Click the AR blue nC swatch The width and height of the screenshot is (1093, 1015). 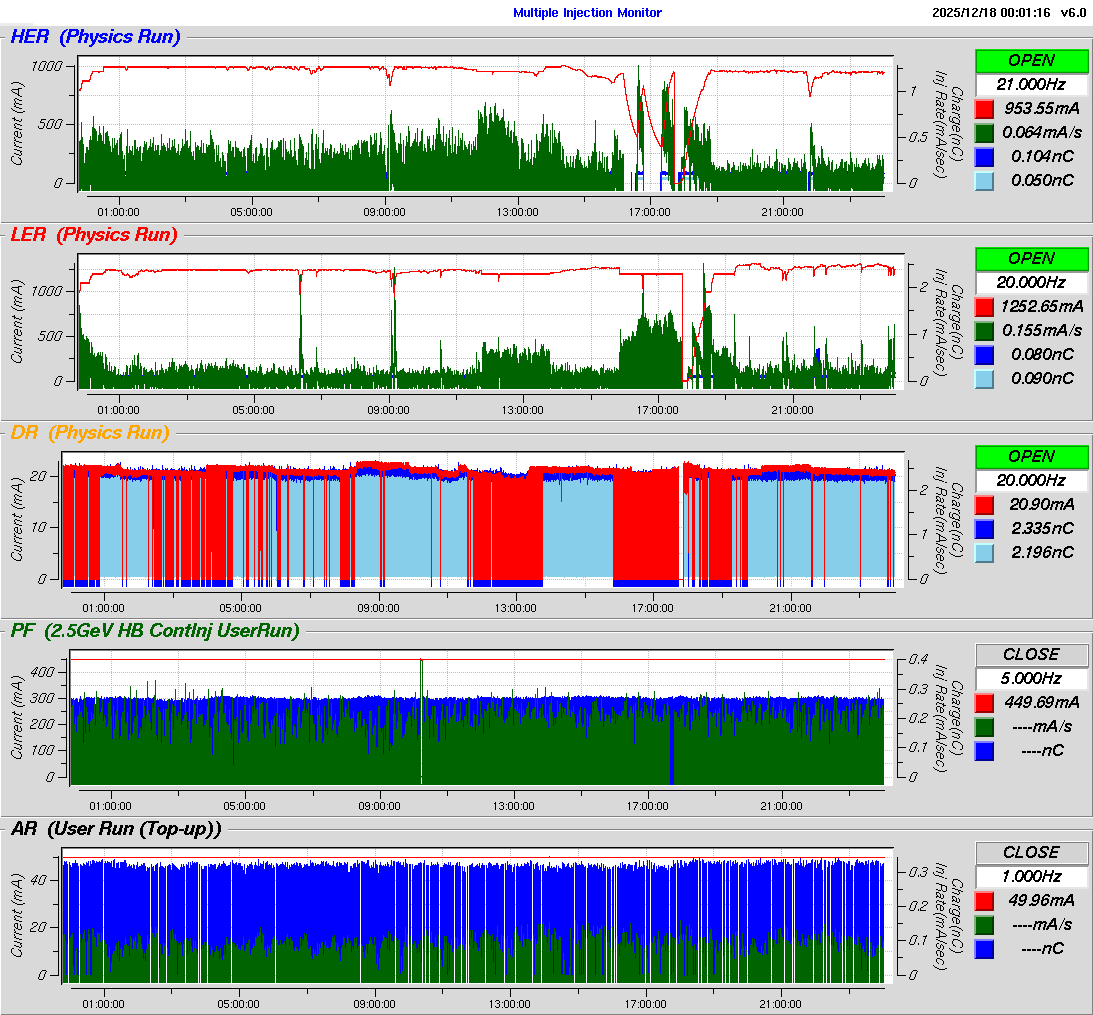pyautogui.click(x=984, y=949)
